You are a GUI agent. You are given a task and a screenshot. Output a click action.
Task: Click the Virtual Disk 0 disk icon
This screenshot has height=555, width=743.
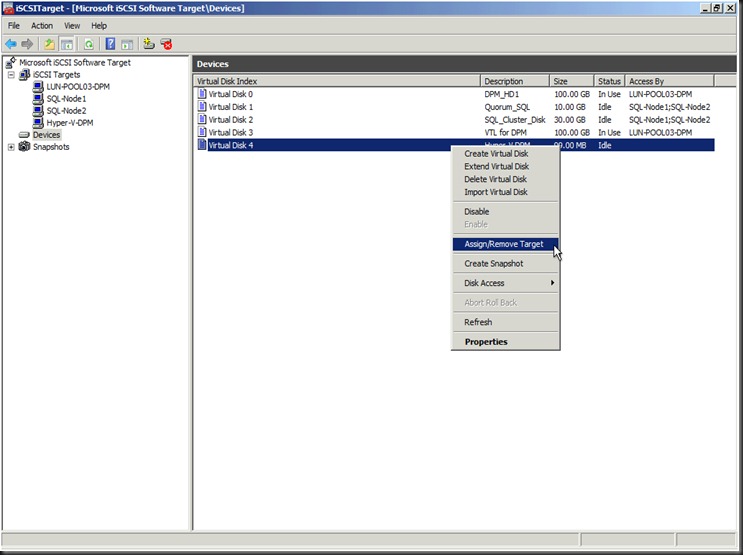[x=202, y=94]
